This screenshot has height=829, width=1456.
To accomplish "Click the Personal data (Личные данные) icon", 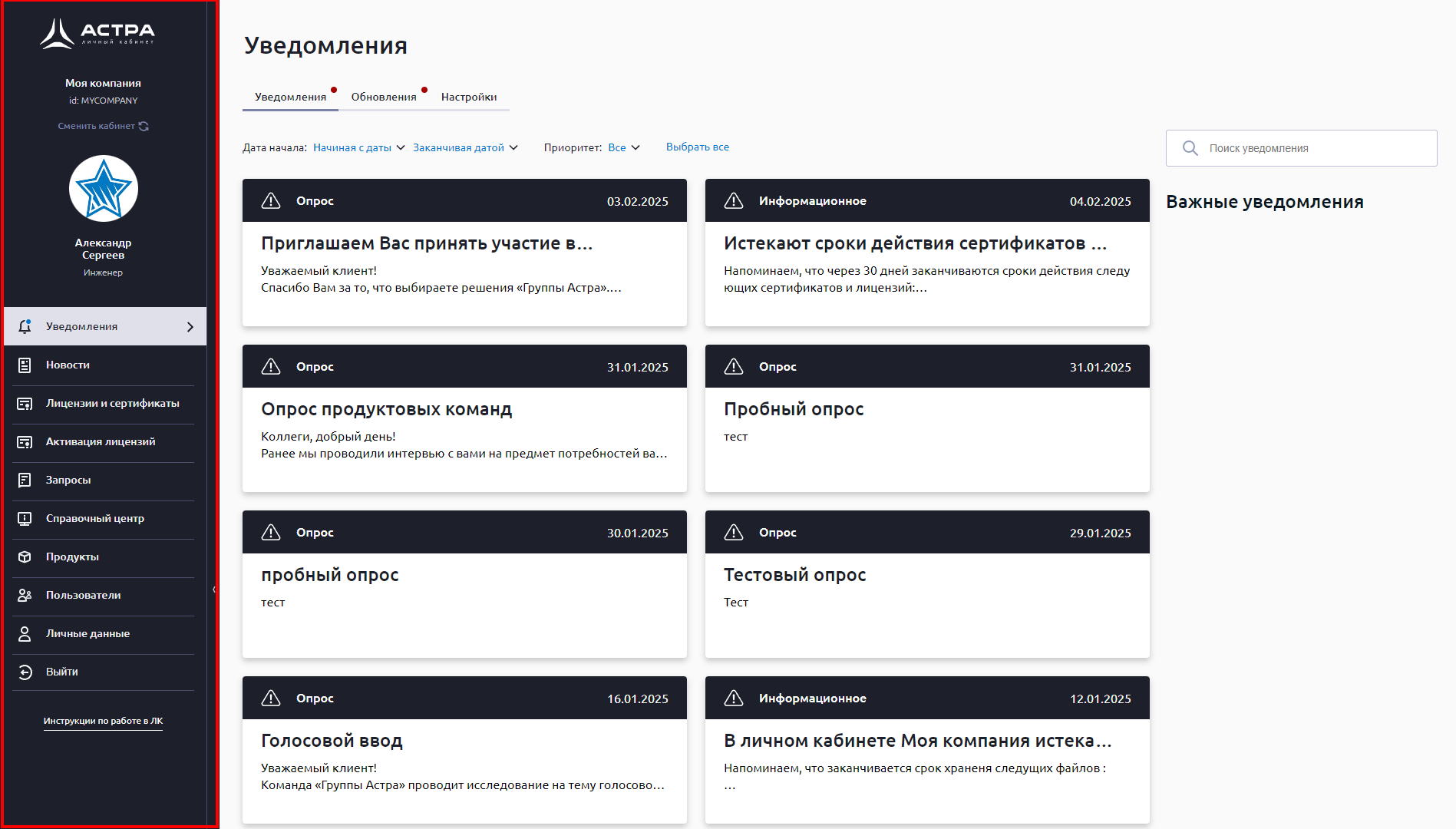I will tap(25, 634).
